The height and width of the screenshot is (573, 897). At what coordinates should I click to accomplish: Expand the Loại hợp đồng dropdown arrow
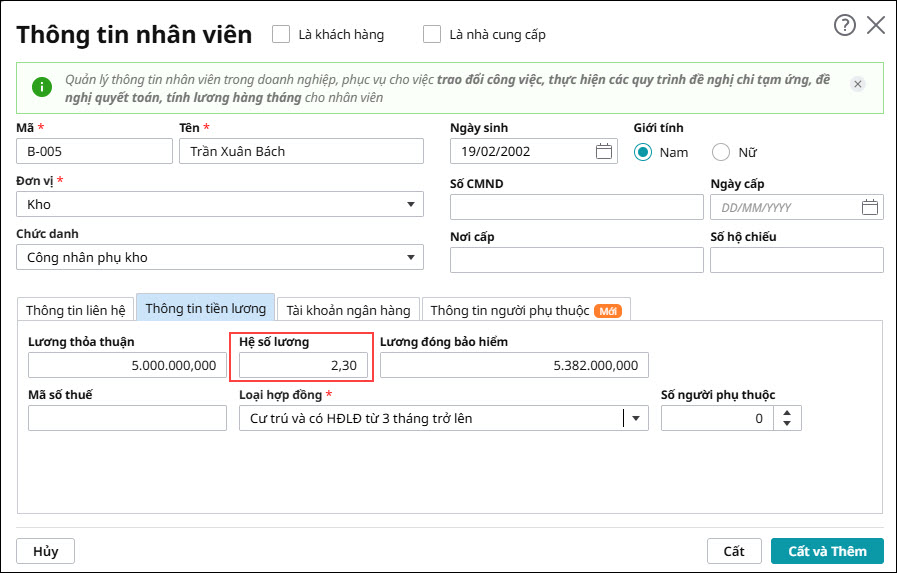(636, 419)
